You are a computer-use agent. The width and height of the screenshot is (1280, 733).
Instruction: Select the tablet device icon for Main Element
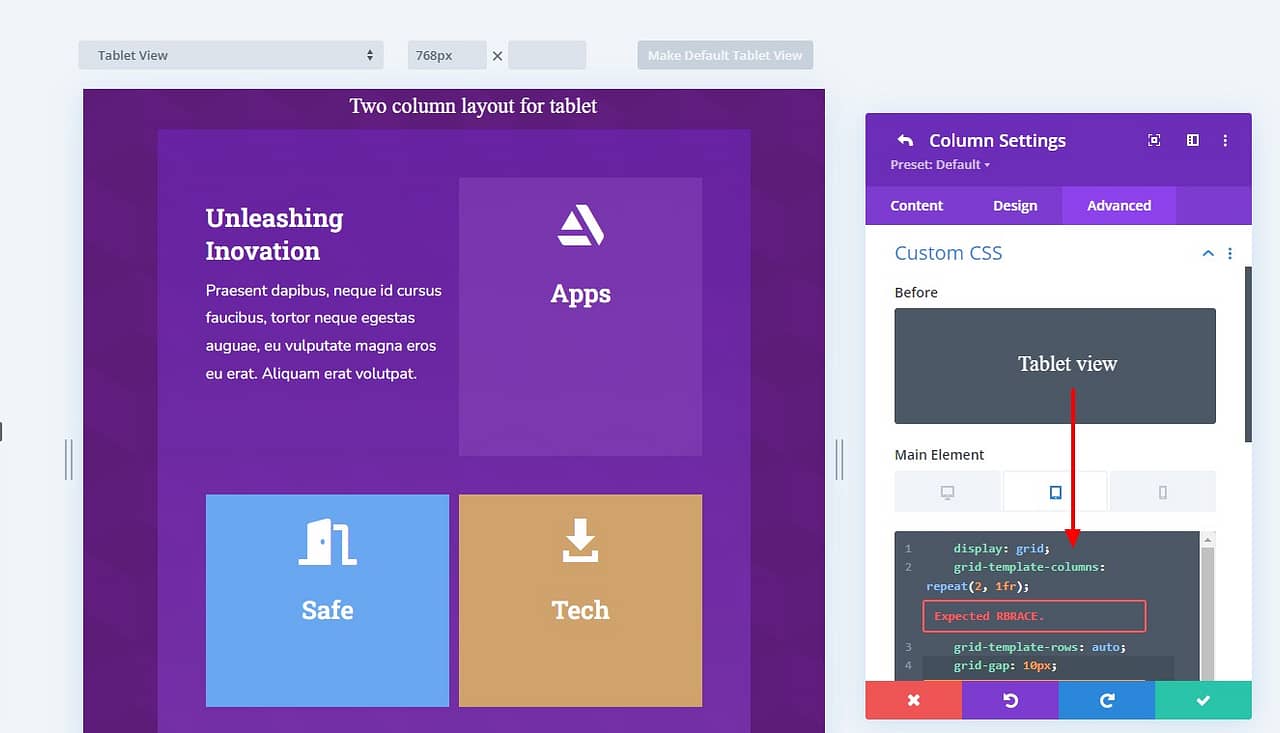pos(1055,492)
